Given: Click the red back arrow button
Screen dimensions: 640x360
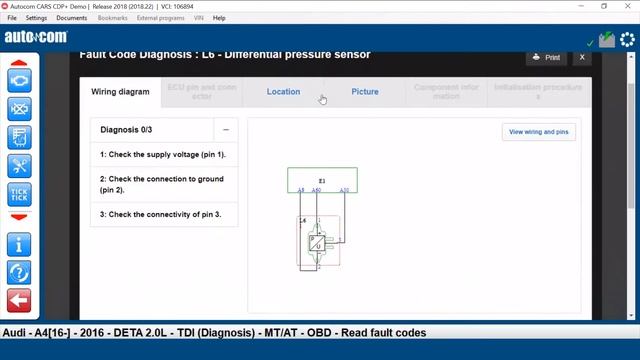Looking at the screenshot, I should click(x=19, y=301).
